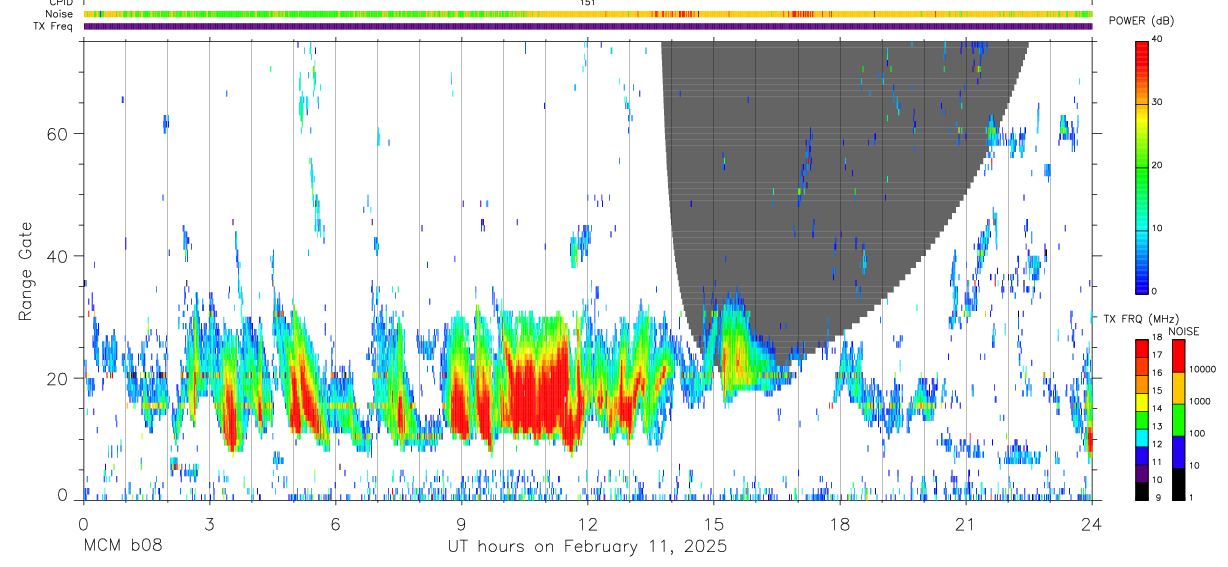Click the '10000' tick on the noise legend
The width and height of the screenshot is (1228, 567).
1201,369
